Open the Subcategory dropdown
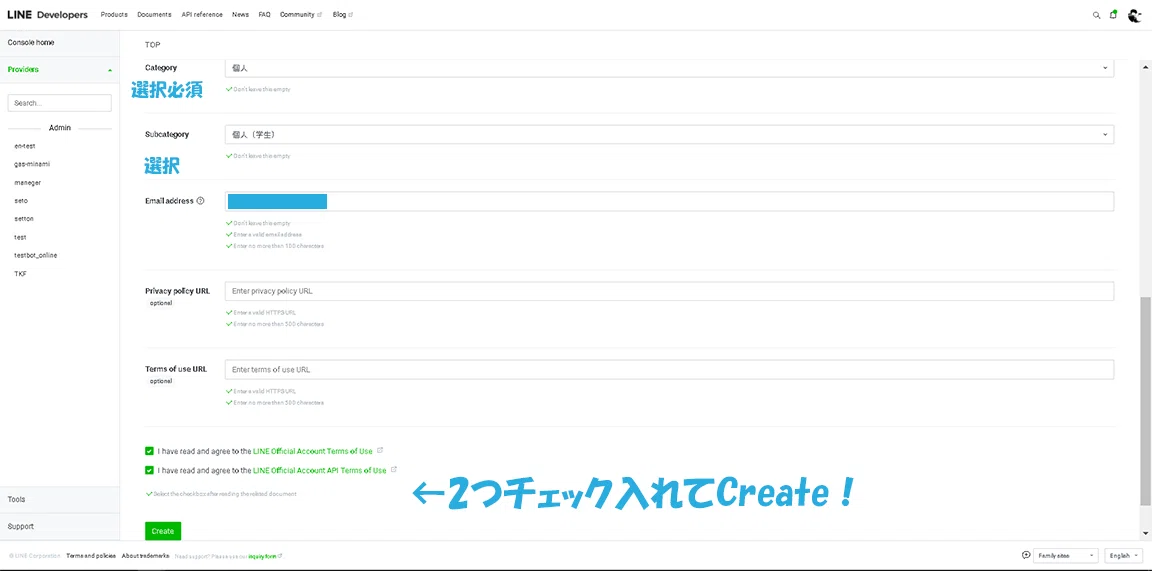 669,134
